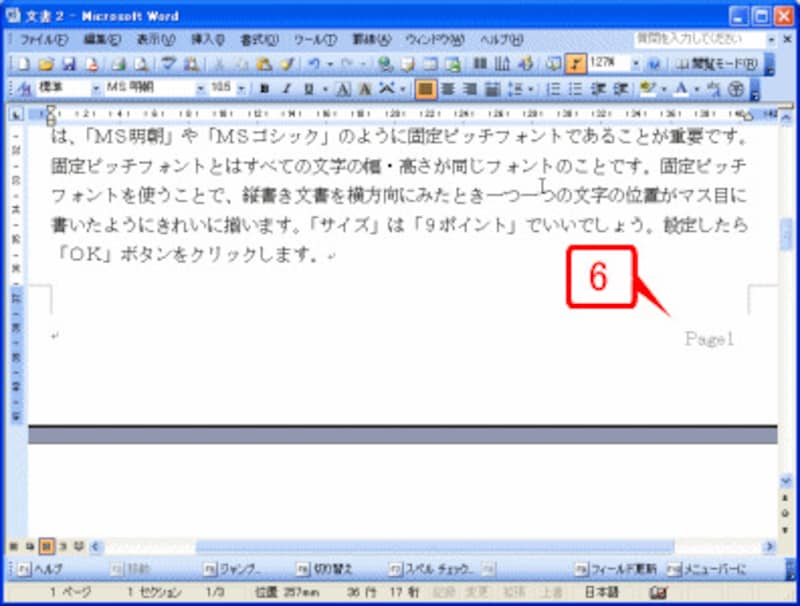Expand the undo history dropdown arrow
Screen dimensions: 800x606
pyautogui.click(x=330, y=64)
